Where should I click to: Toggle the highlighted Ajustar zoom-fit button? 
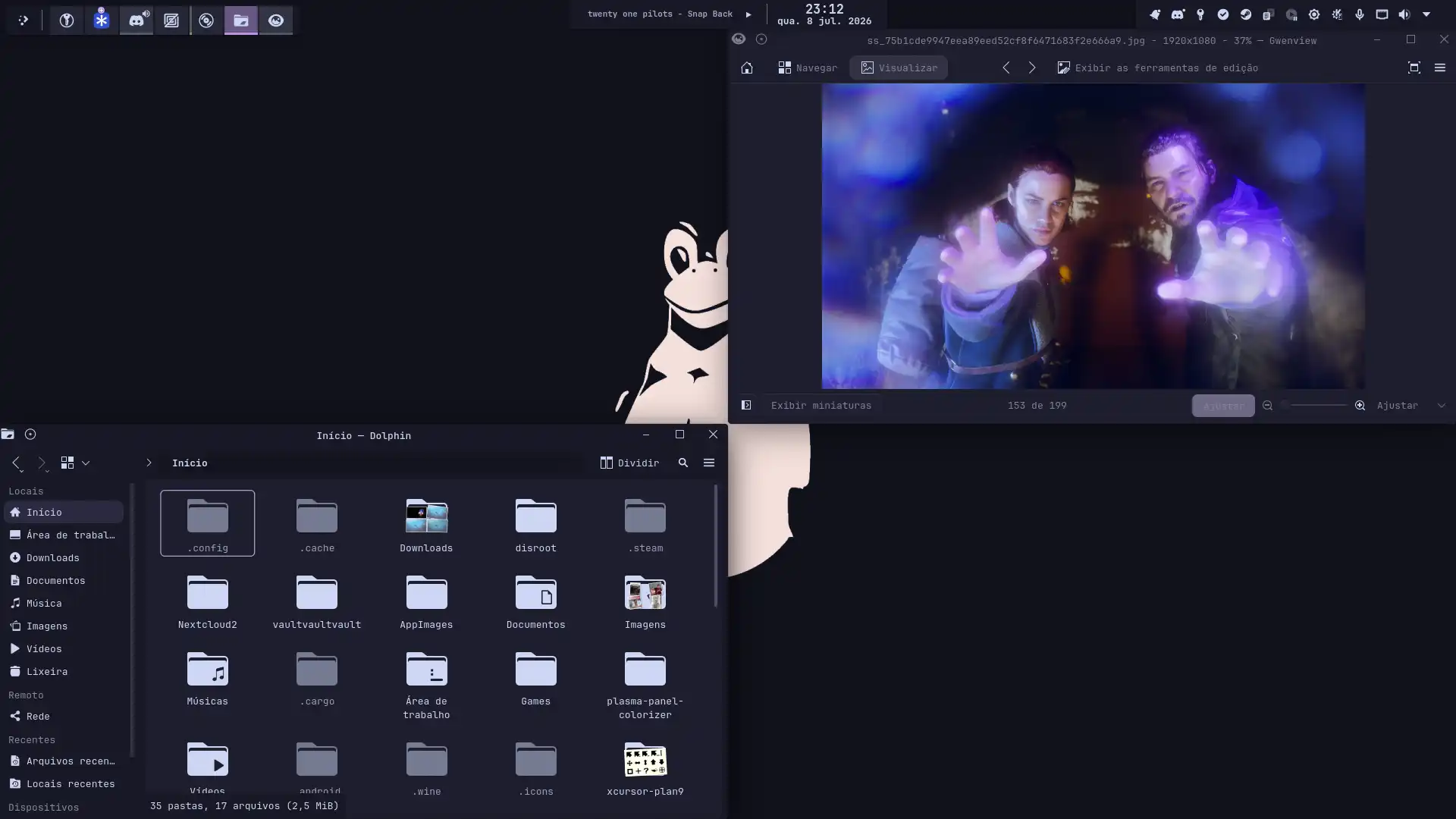click(1223, 406)
